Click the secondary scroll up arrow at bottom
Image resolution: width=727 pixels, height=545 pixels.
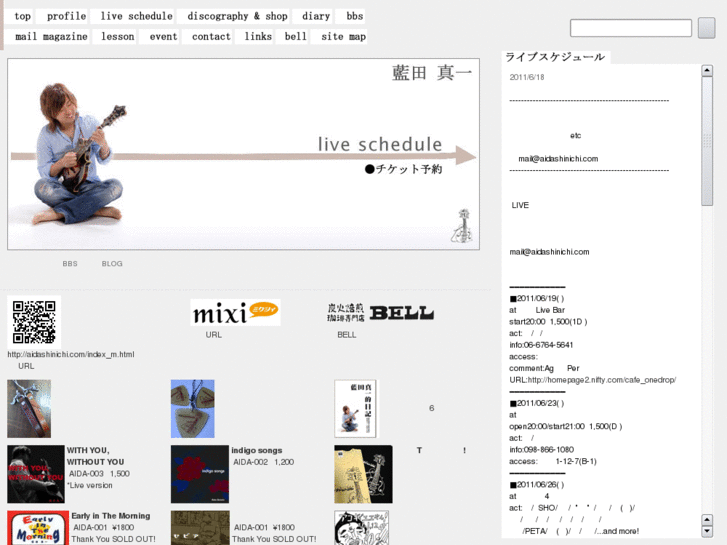(x=707, y=519)
